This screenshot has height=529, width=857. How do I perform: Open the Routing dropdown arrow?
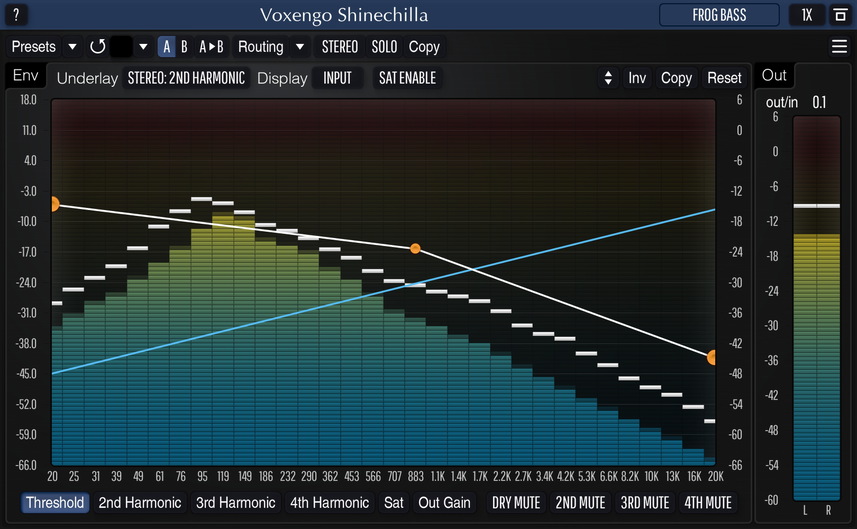point(299,47)
